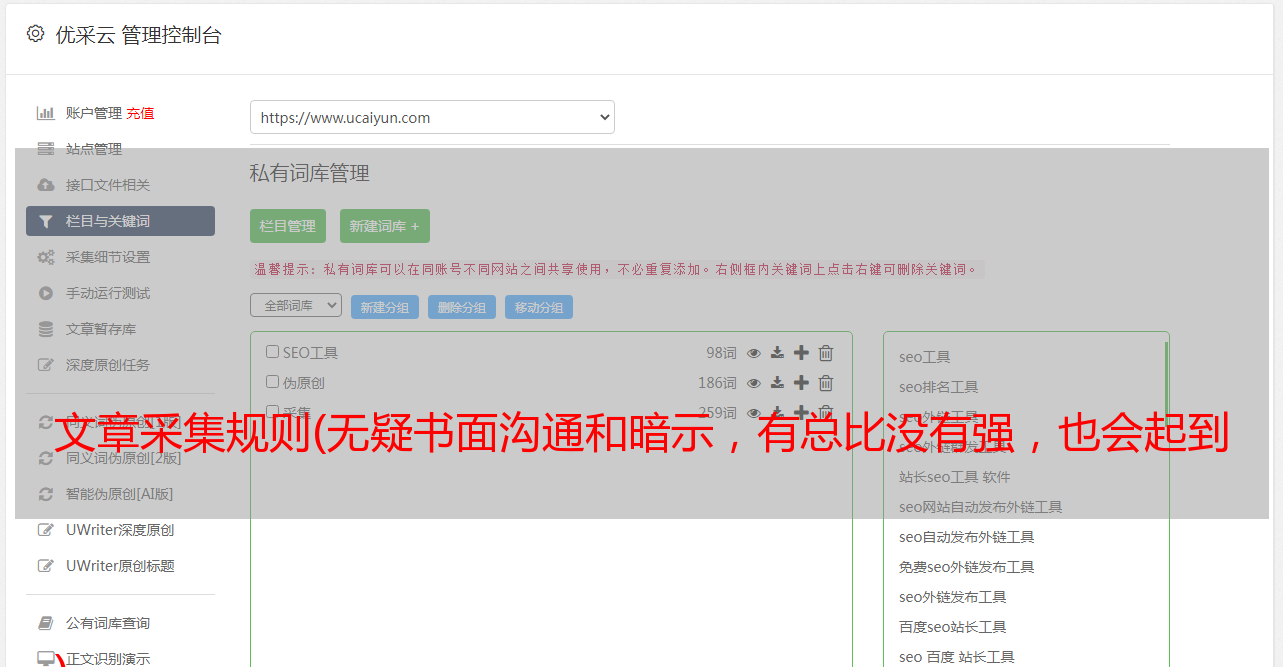Open 公有词库查询 in the sidebar
1283x667 pixels.
pos(108,623)
